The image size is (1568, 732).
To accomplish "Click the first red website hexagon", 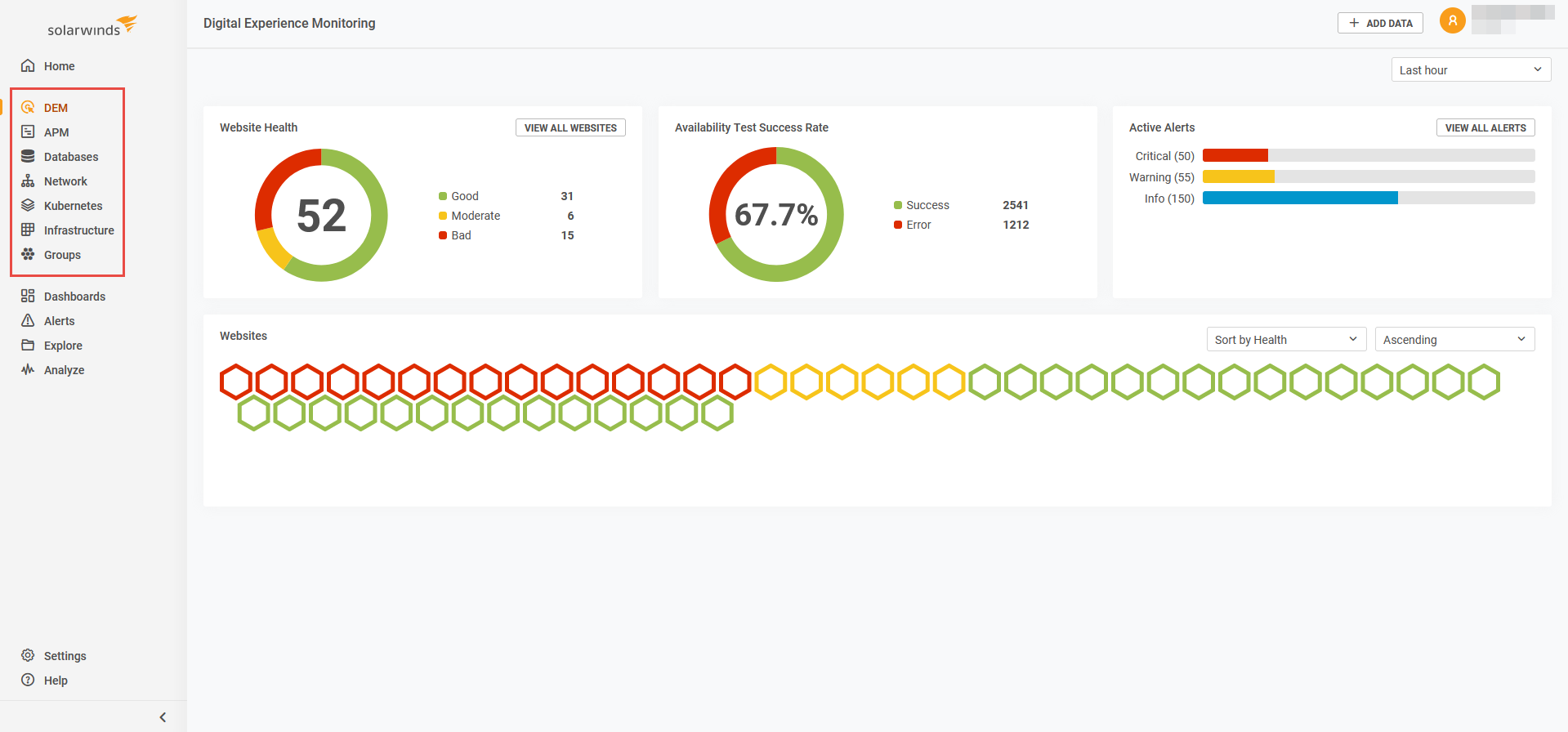I will coord(236,382).
